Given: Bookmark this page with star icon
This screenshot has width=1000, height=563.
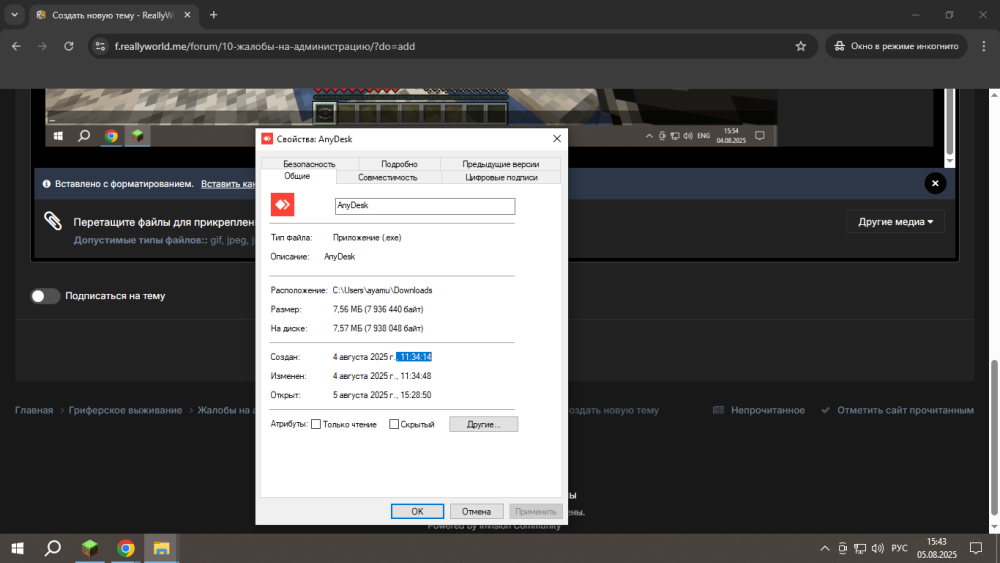Looking at the screenshot, I should pos(801,46).
